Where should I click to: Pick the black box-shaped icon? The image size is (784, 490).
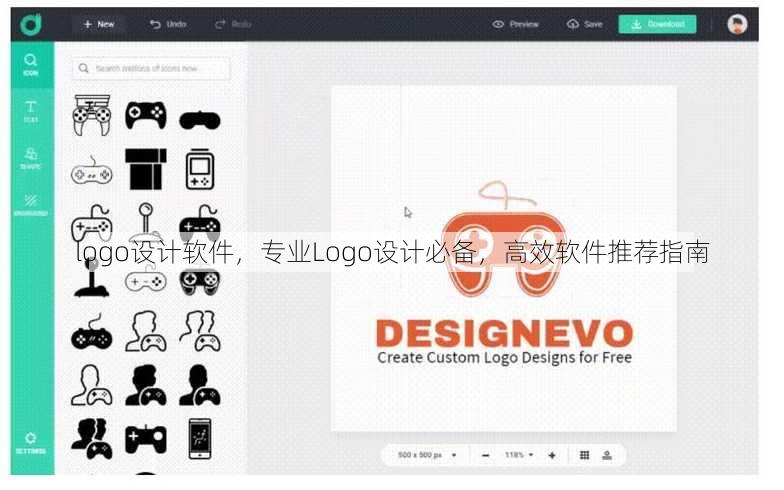(x=146, y=169)
